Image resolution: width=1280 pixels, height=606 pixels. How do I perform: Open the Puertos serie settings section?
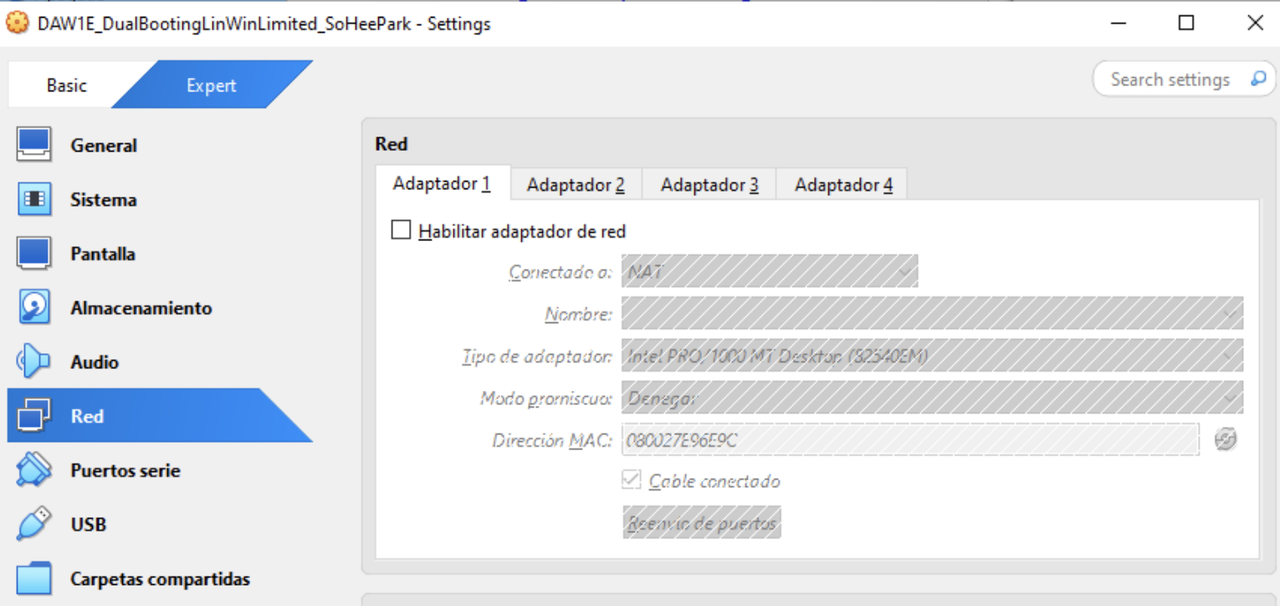[160, 469]
